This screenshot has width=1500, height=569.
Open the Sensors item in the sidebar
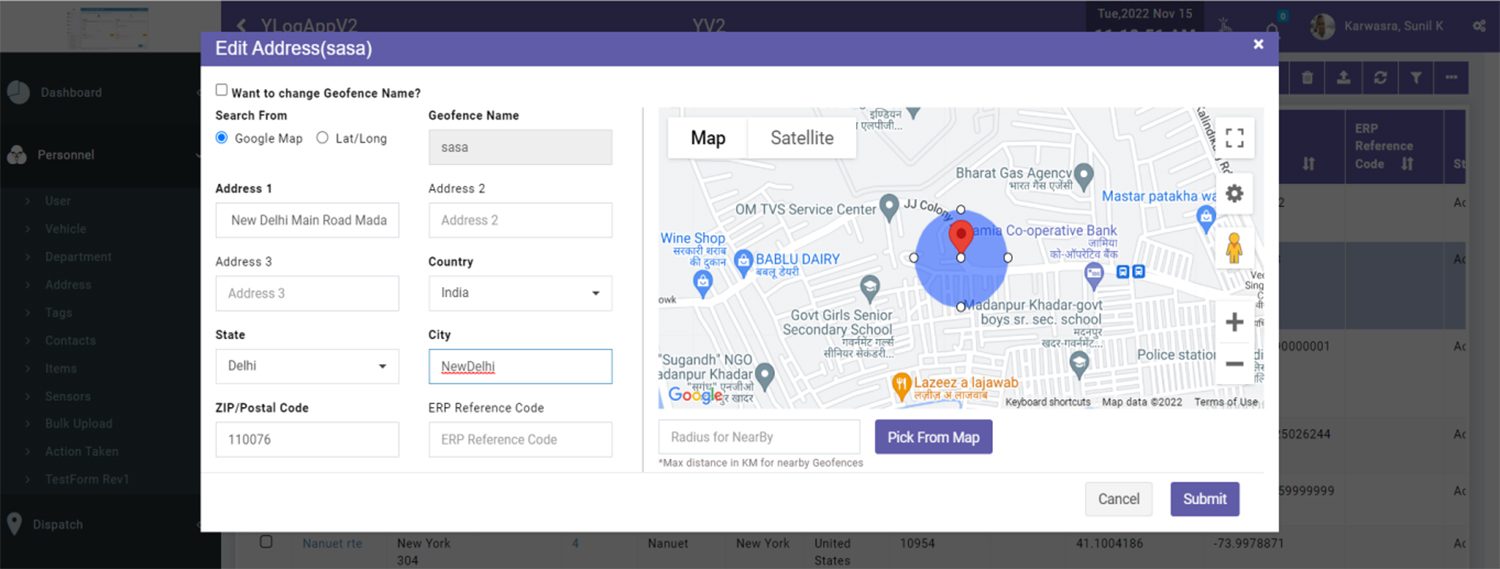pyautogui.click(x=68, y=397)
